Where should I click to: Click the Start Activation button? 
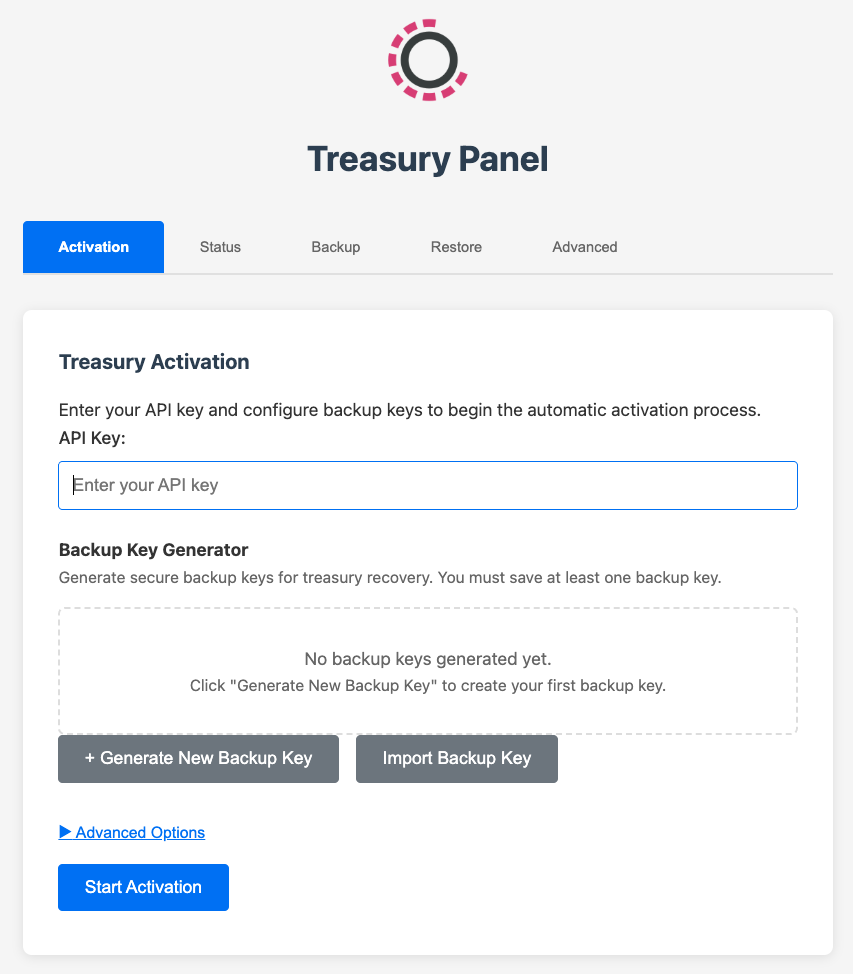tap(143, 887)
